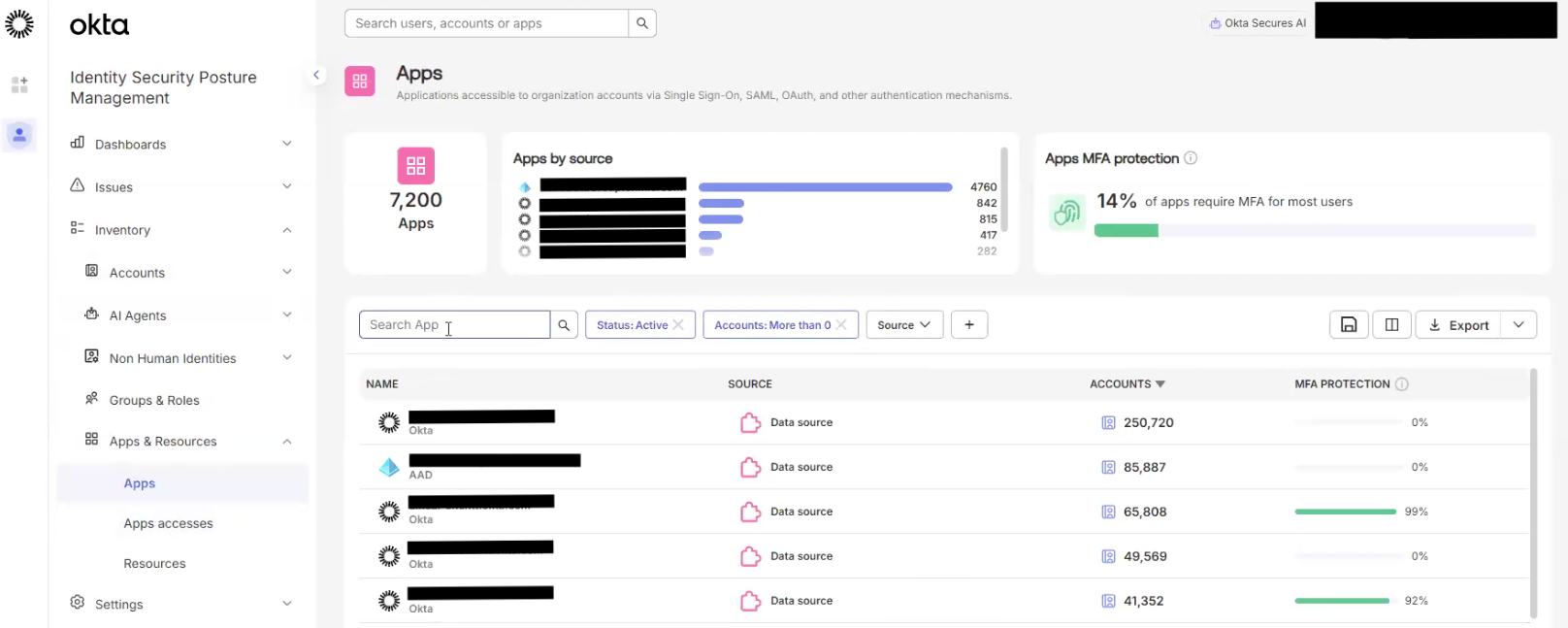Click the Search App magnifier button
Viewport: 1568px width, 628px height.
(x=564, y=325)
